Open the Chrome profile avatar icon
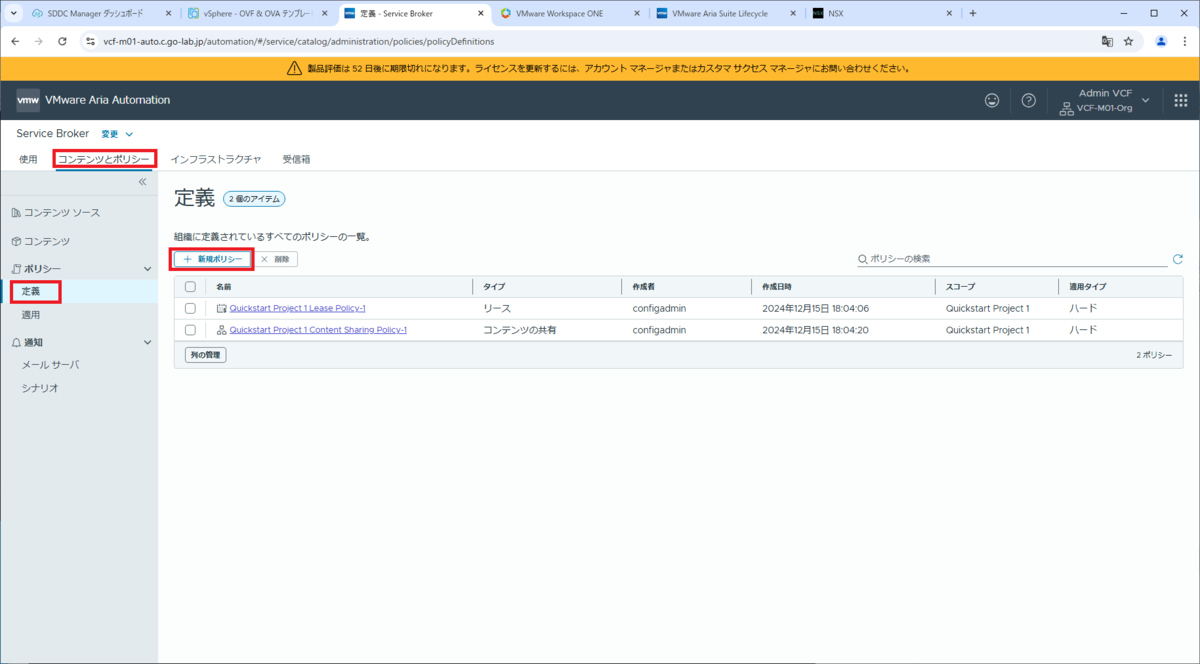 click(x=1161, y=41)
